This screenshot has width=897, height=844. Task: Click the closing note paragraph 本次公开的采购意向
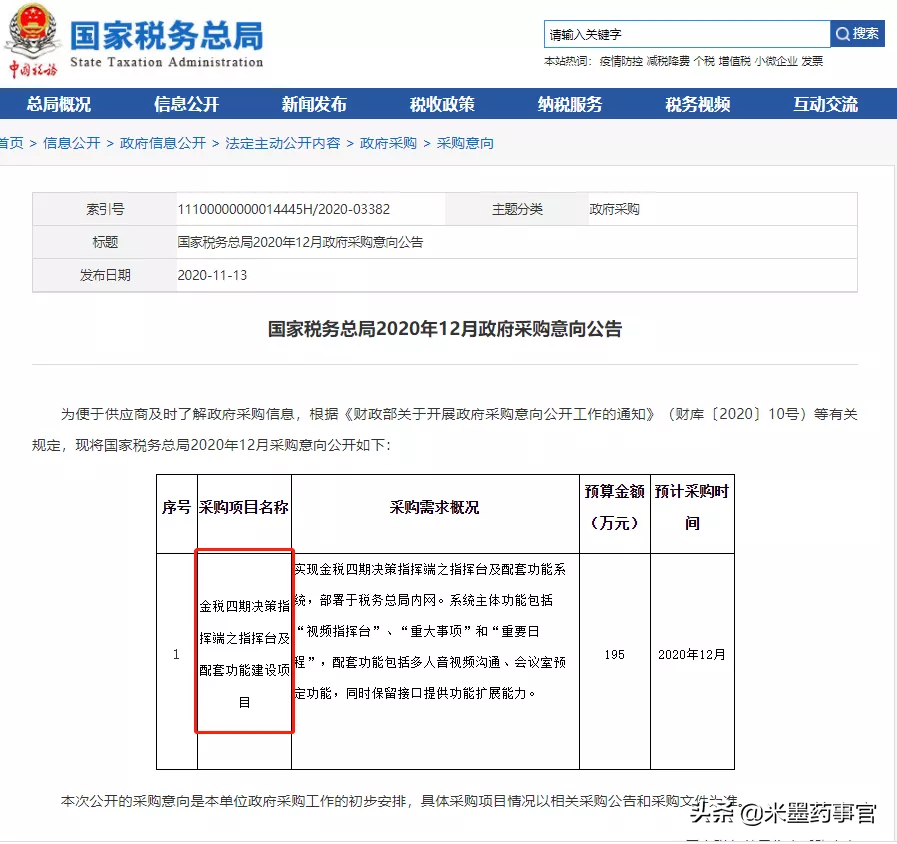click(401, 801)
